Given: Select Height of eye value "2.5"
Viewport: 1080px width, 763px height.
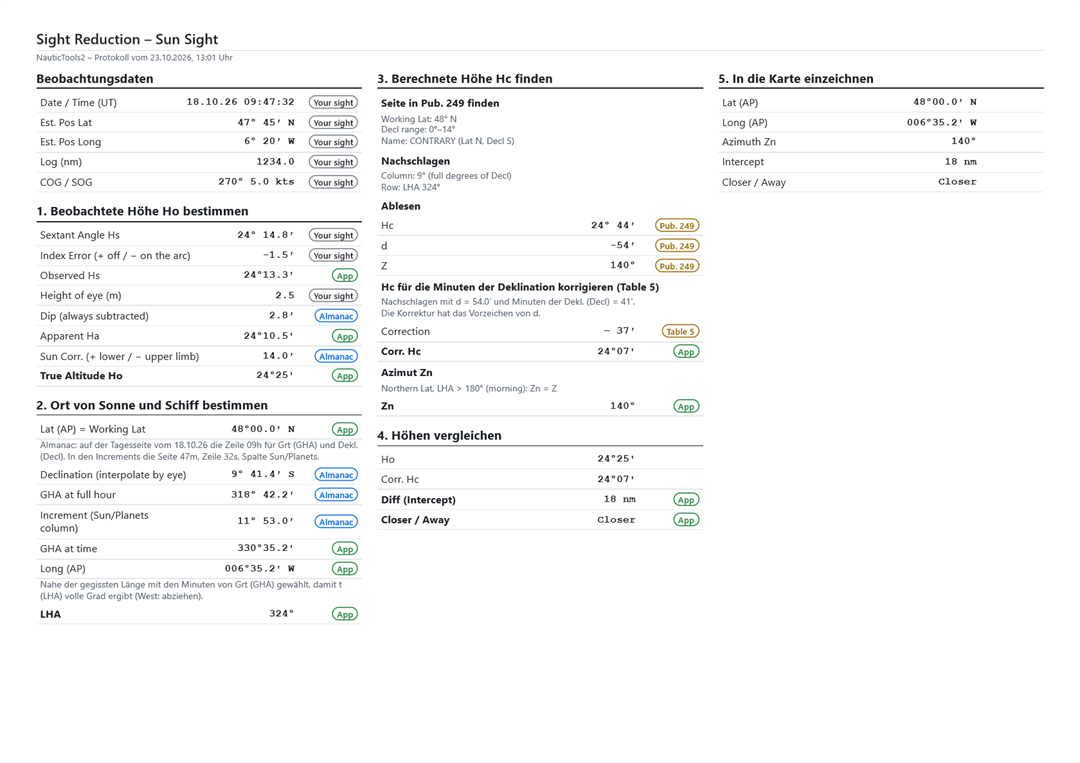Looking at the screenshot, I should pyautogui.click(x=285, y=295).
